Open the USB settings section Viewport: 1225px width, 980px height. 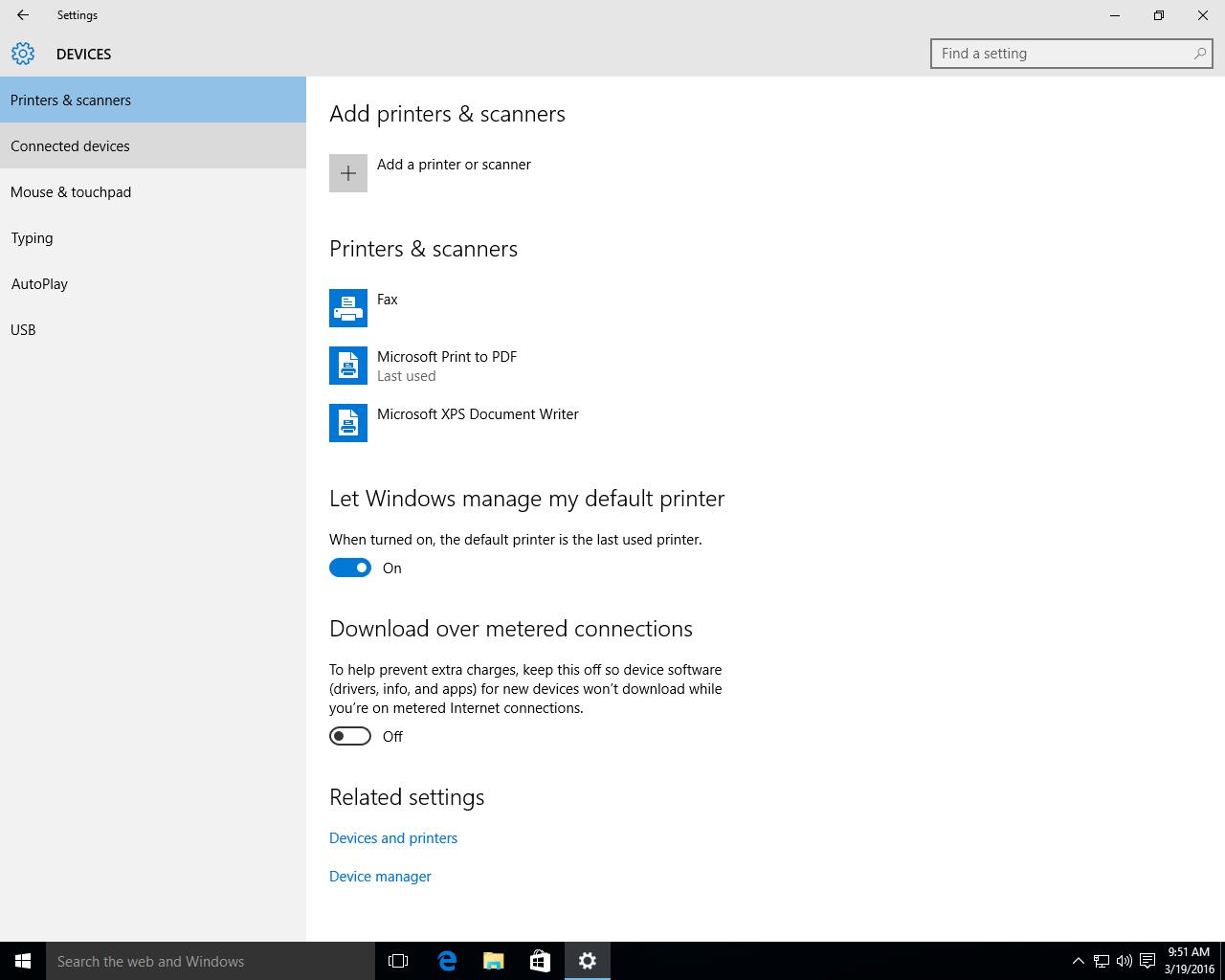153,329
